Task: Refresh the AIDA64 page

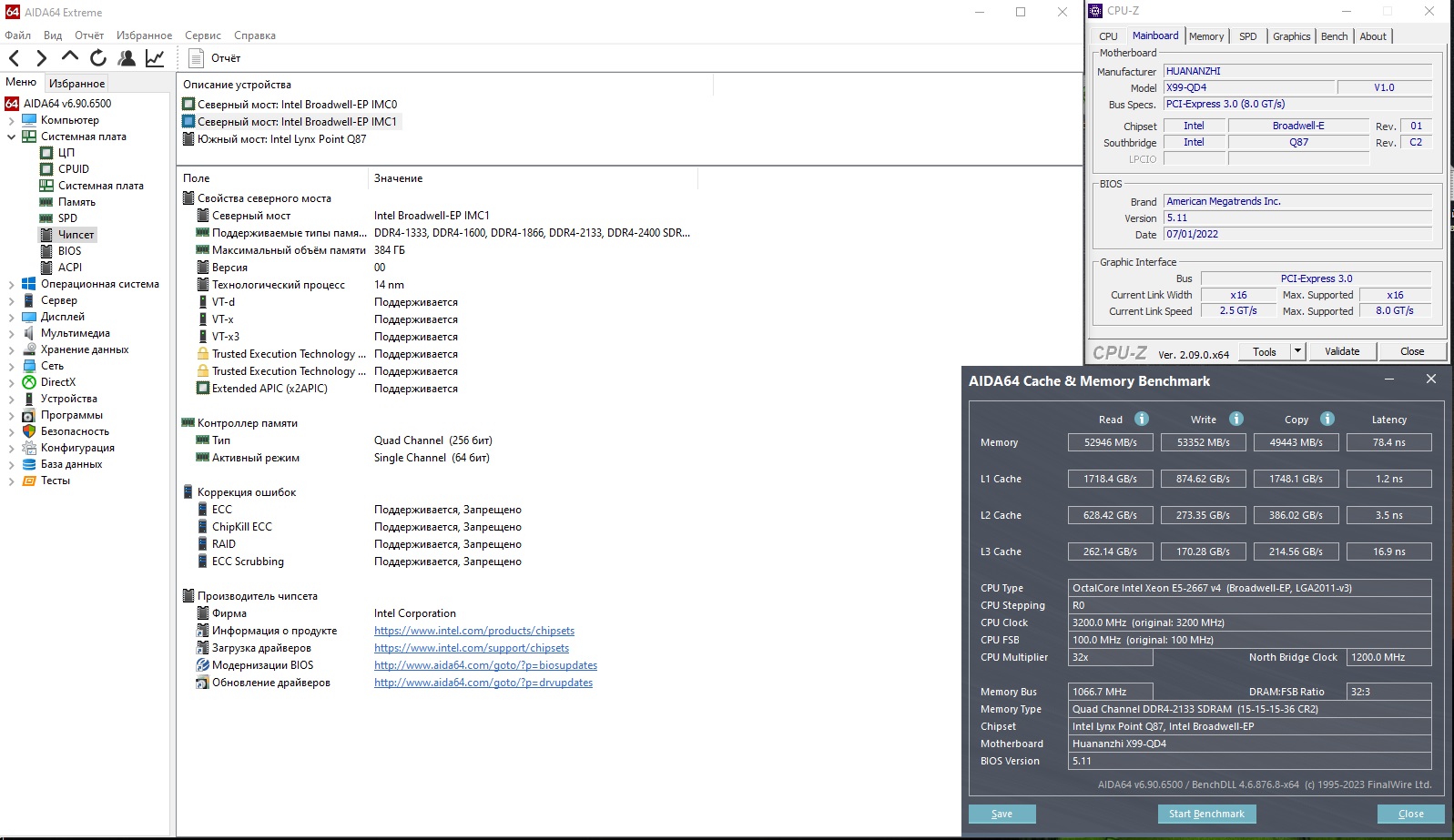Action: point(98,58)
